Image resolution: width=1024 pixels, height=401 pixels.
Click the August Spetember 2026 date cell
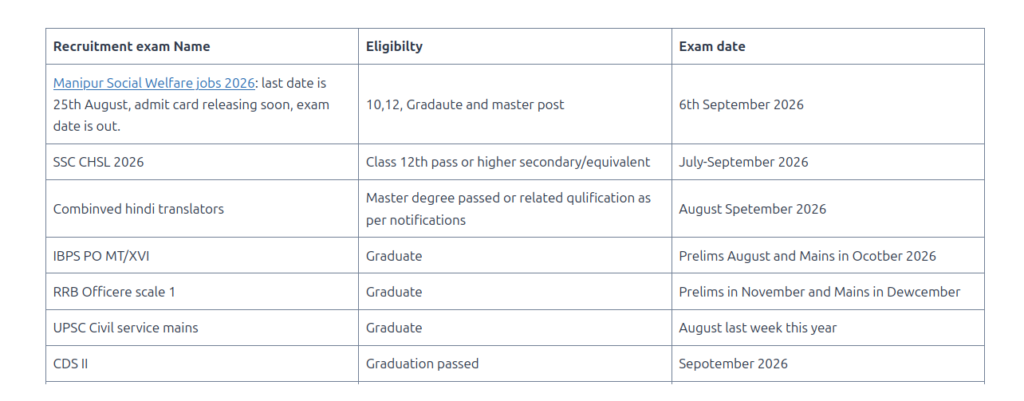tap(827, 209)
